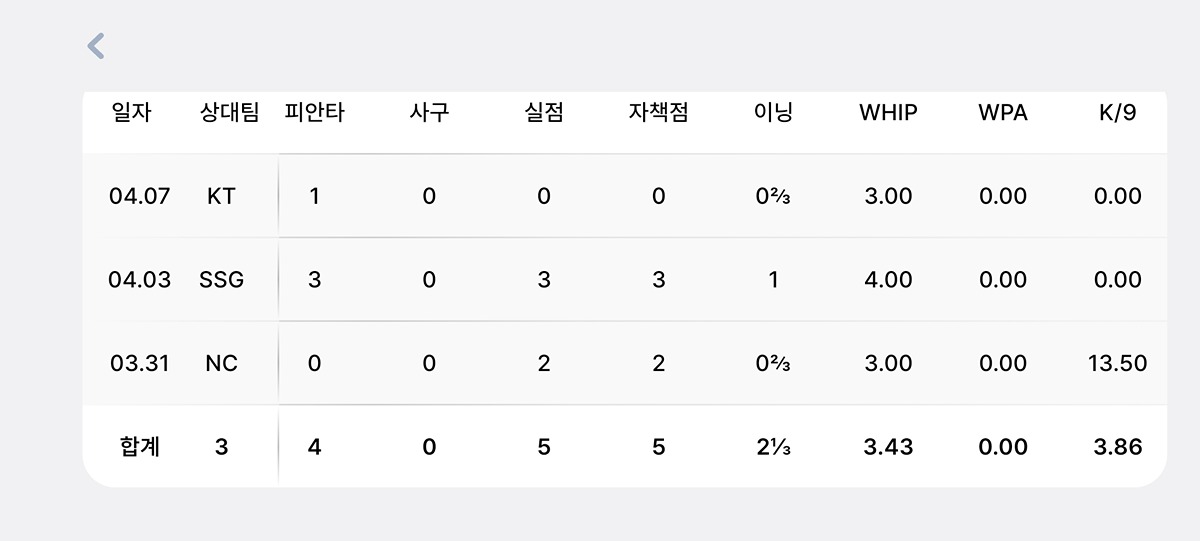
Task: Click the 사구 column header
Action: 429,113
